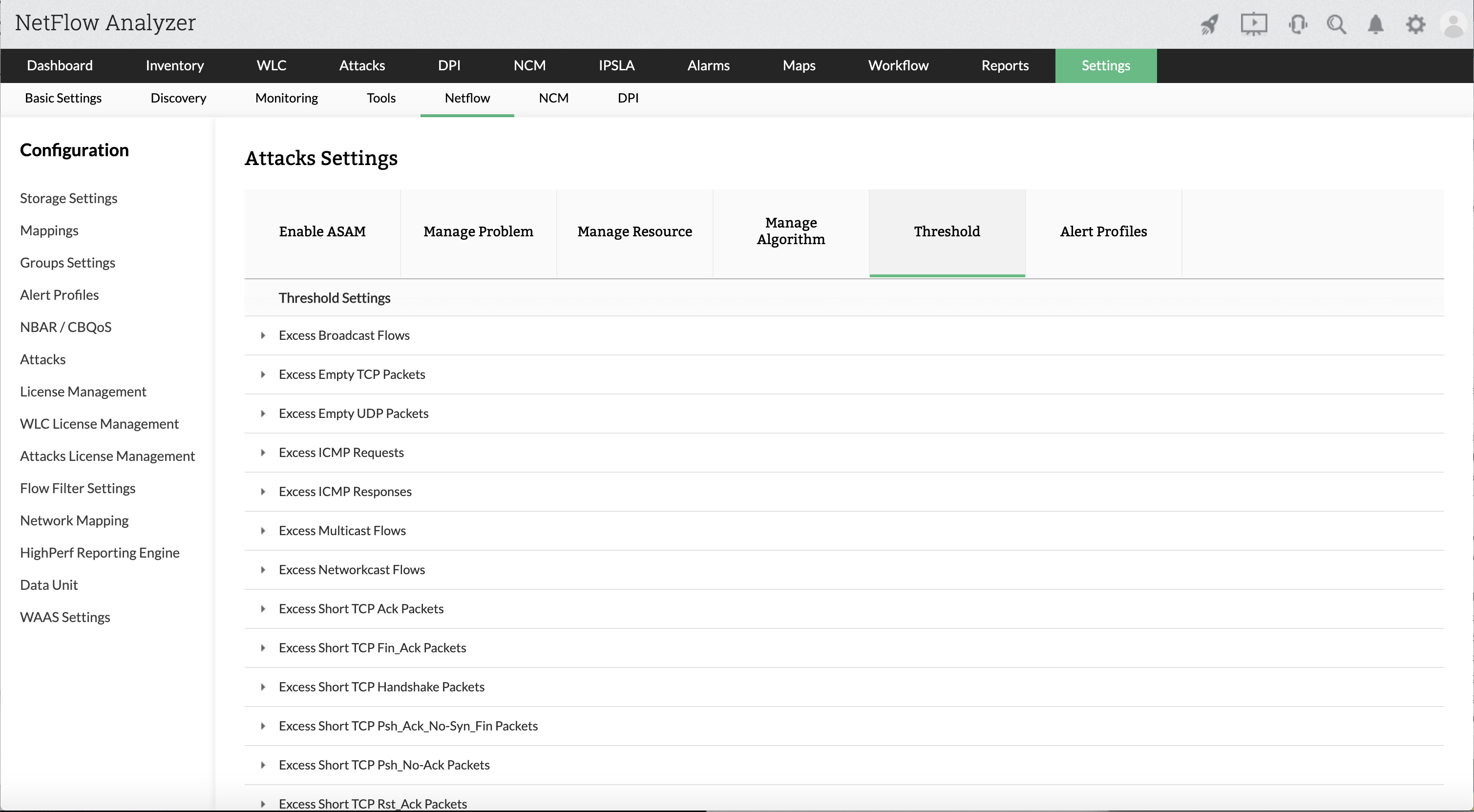Open the magnifier search icon
1474x812 pixels.
pos(1336,24)
